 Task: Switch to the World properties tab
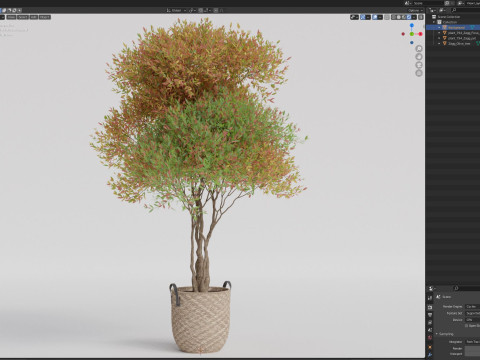click(430, 338)
